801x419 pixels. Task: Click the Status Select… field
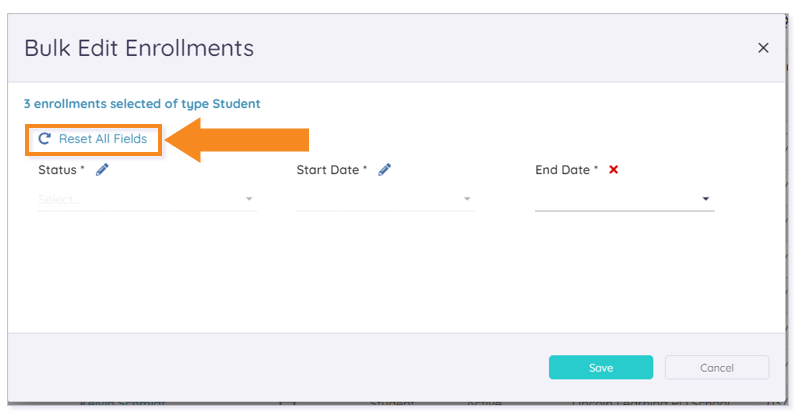148,199
